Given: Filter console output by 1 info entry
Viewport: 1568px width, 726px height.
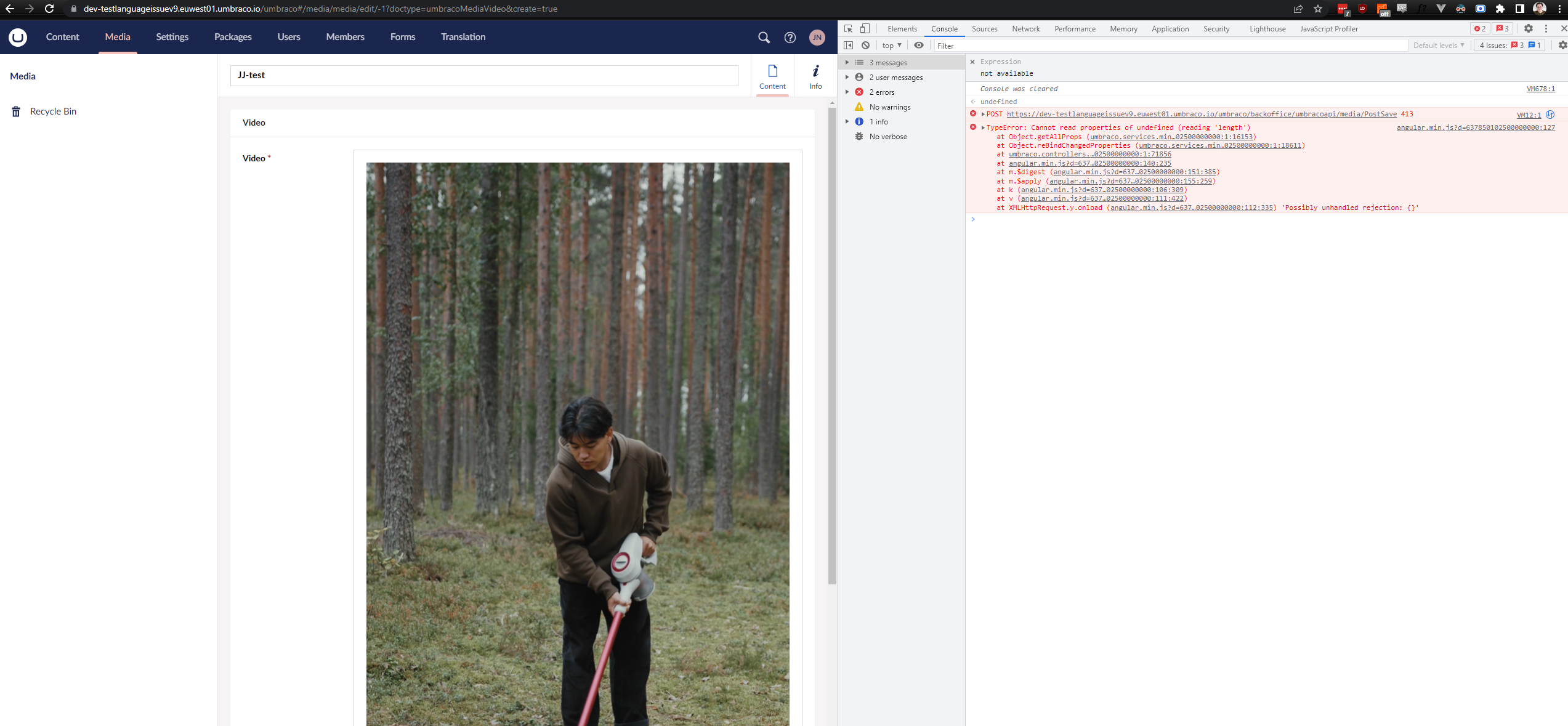Looking at the screenshot, I should click(879, 121).
